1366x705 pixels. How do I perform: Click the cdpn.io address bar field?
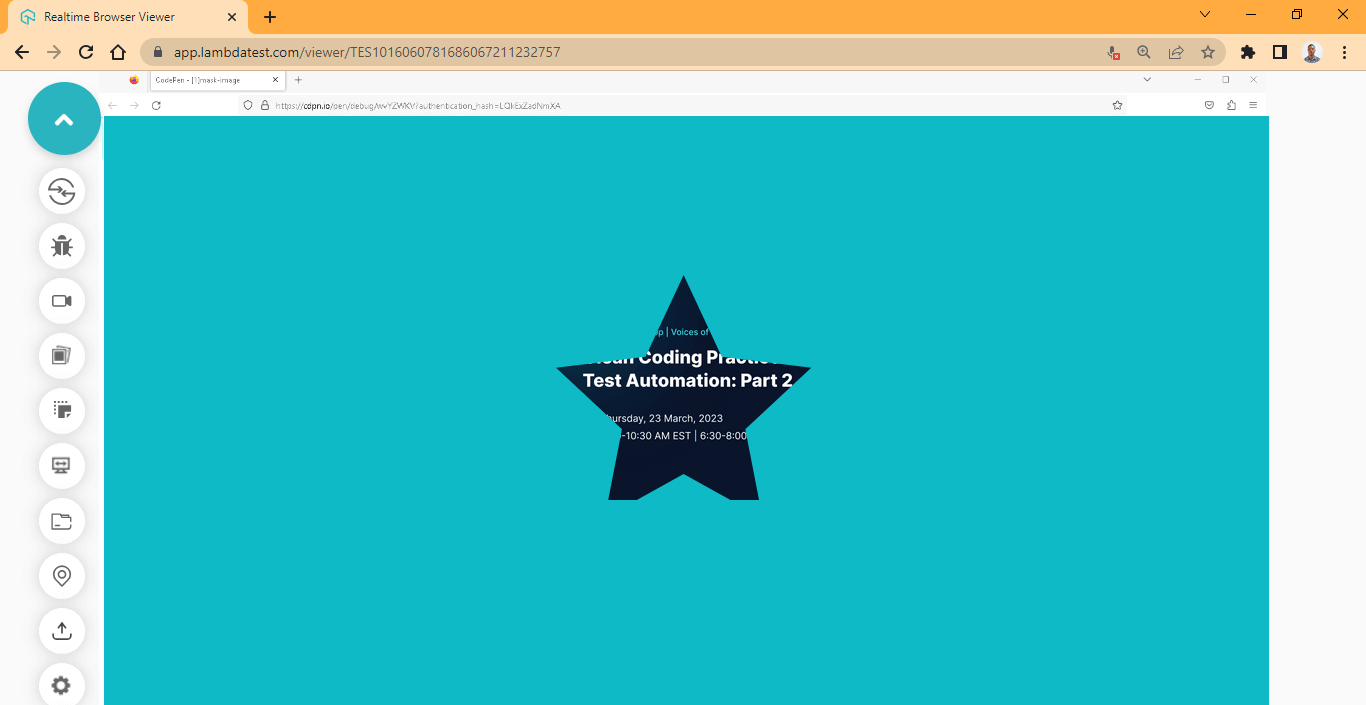[x=420, y=105]
